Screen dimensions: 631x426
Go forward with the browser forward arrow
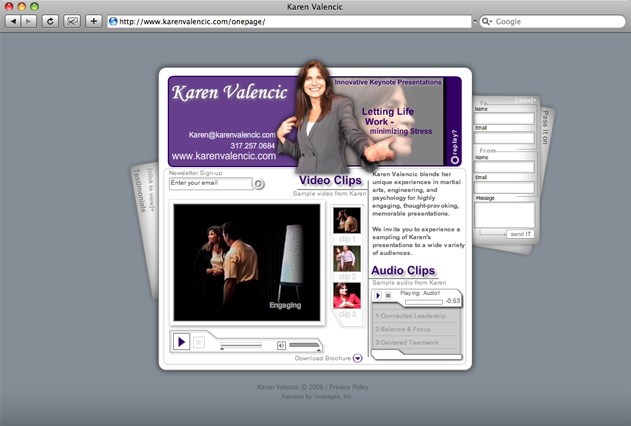coord(28,21)
